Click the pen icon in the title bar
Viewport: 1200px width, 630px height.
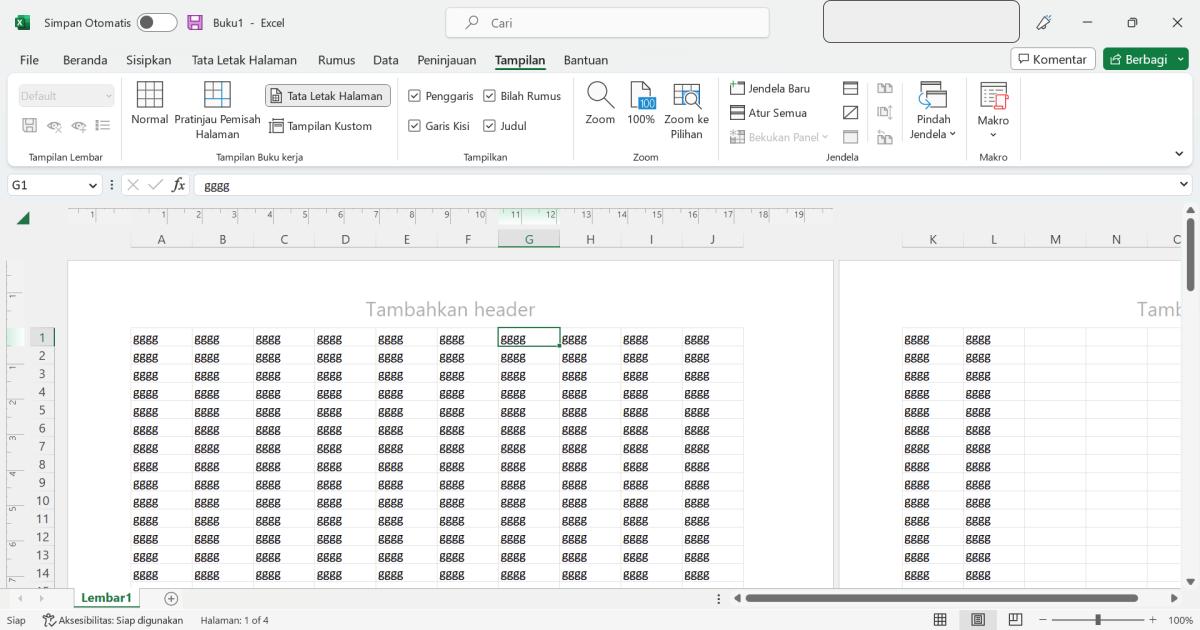coord(1044,22)
